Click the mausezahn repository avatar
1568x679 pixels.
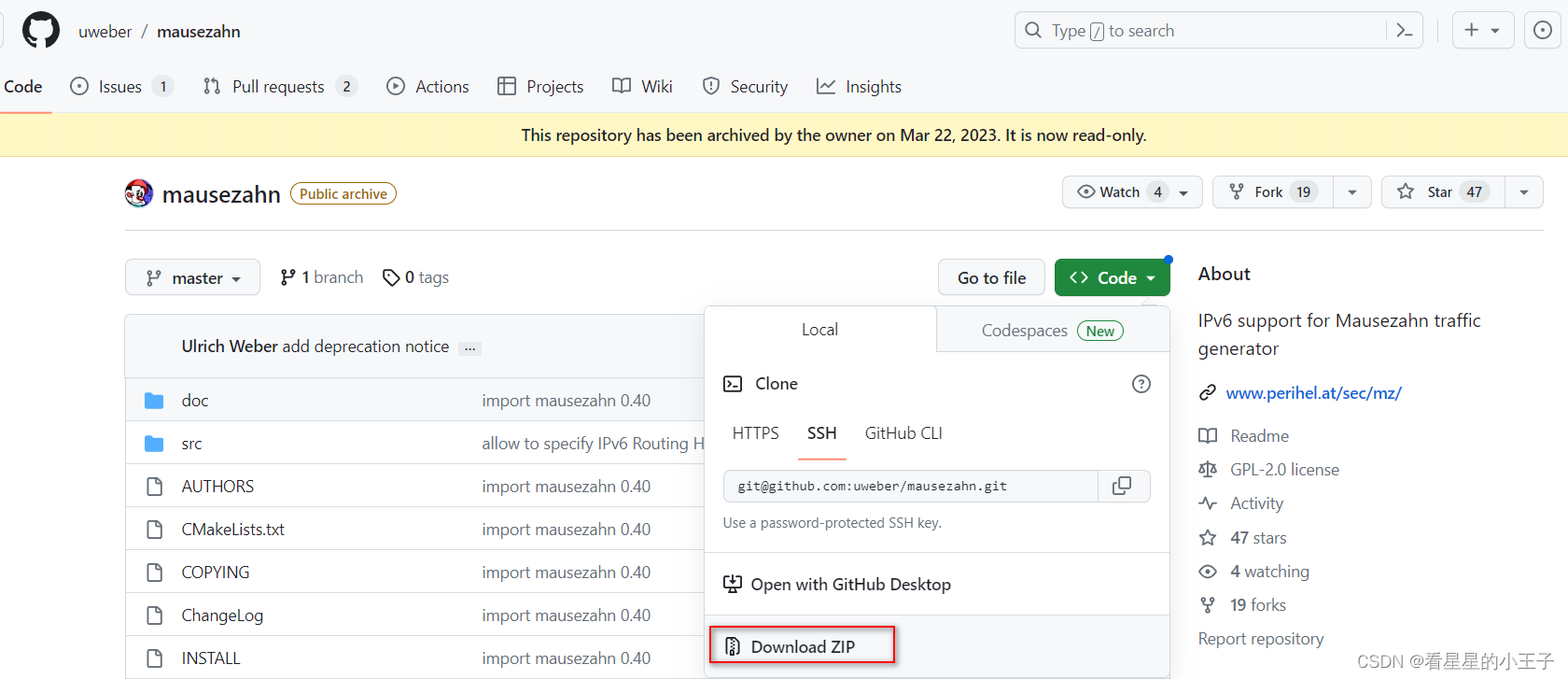pyautogui.click(x=139, y=193)
